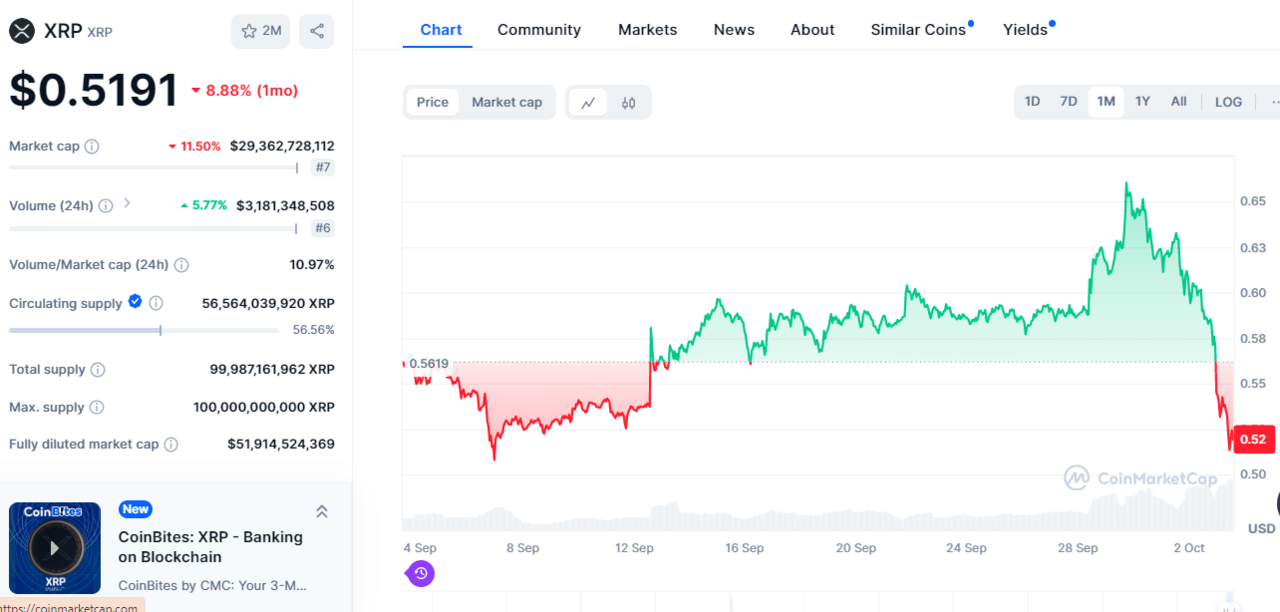Click the Circulating supply info icon
The height and width of the screenshot is (612, 1280).
coord(156,303)
